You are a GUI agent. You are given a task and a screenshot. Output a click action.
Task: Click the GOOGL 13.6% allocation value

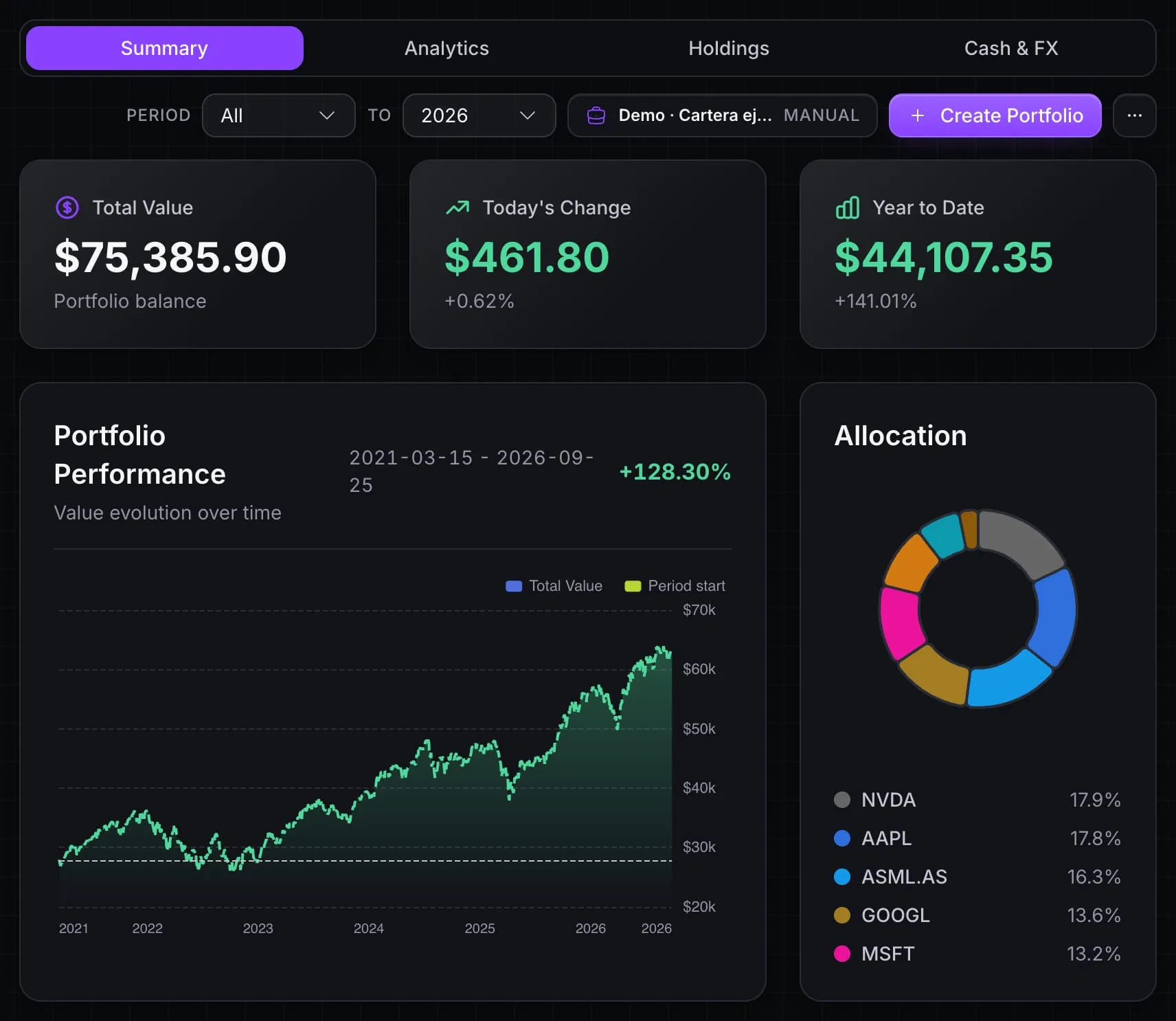[x=1094, y=915]
